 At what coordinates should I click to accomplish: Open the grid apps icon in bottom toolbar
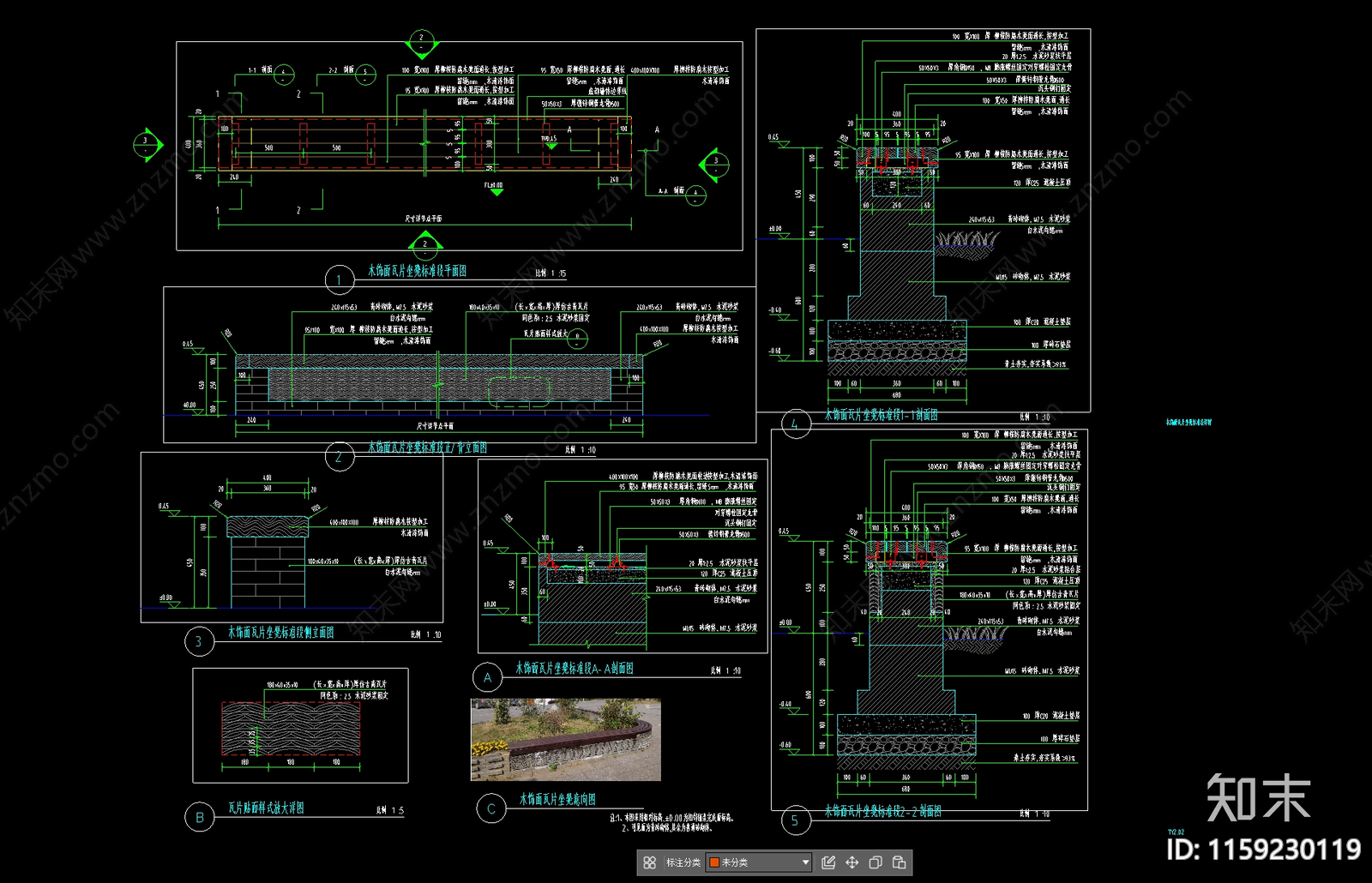tap(650, 862)
